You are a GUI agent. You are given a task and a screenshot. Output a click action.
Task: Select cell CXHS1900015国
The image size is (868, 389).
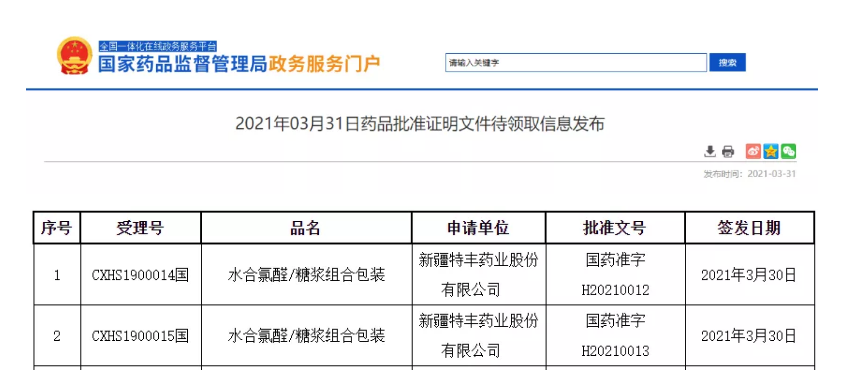click(x=140, y=335)
